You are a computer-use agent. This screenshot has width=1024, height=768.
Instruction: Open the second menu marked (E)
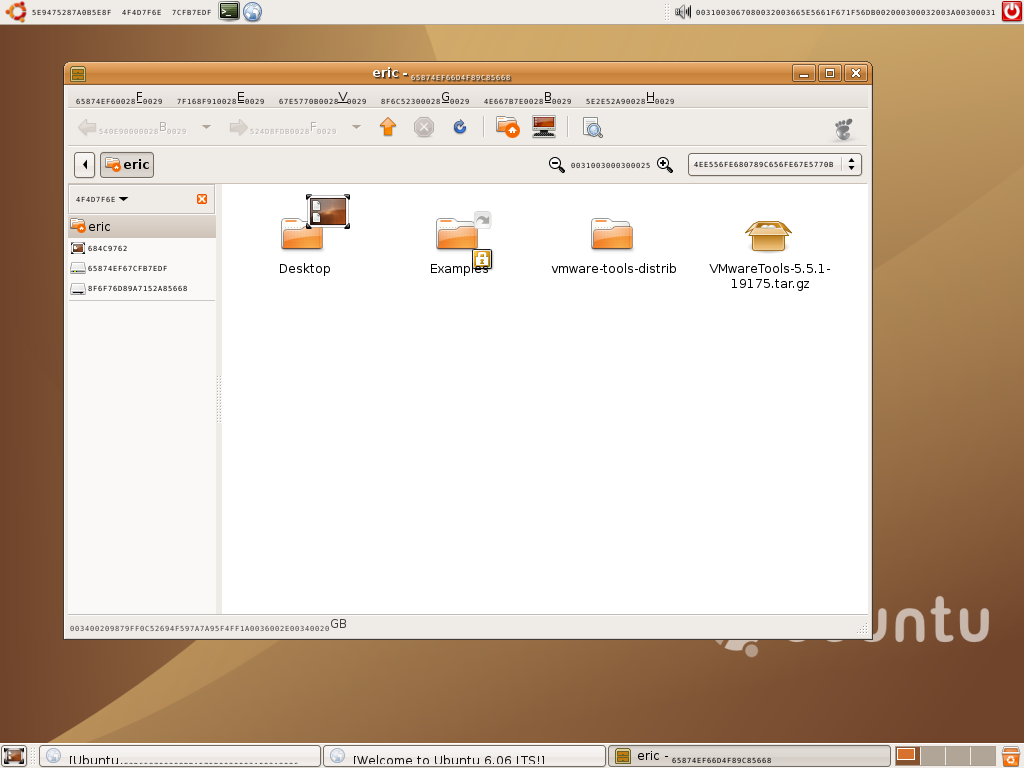(221, 99)
